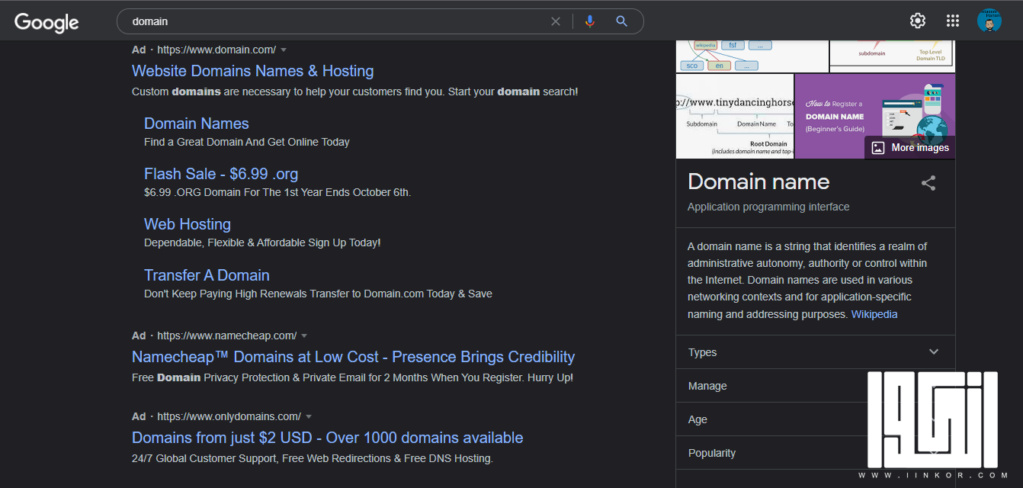1023x488 pixels.
Task: Share the Domain name panel
Action: 928,183
